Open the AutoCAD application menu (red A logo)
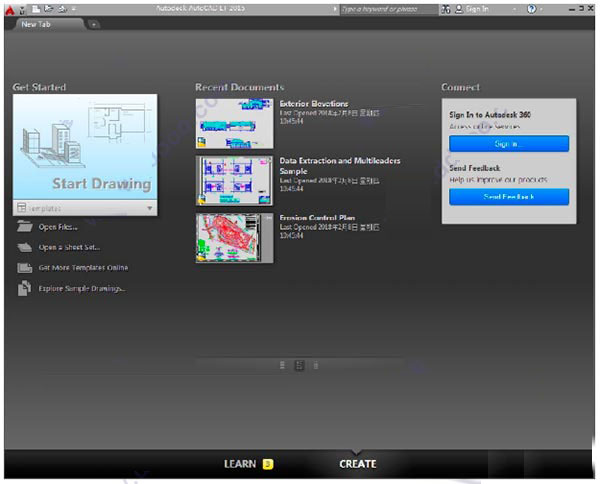The image size is (600, 484). click(10, 10)
